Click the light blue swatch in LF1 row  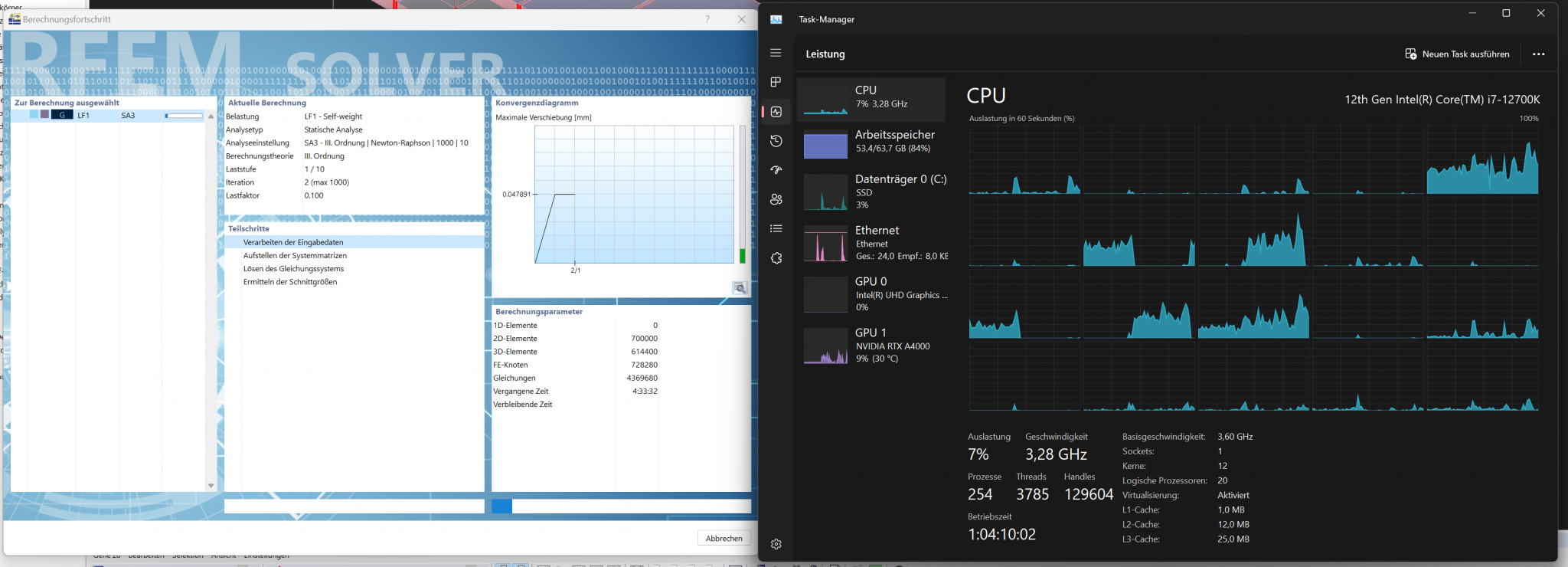pyautogui.click(x=34, y=115)
